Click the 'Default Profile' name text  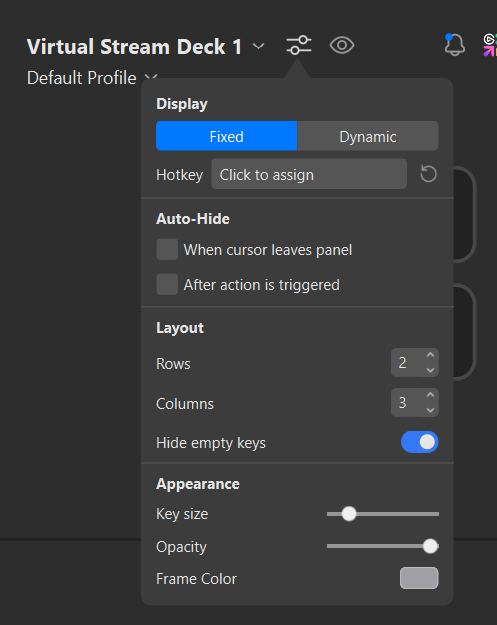pyautogui.click(x=82, y=78)
